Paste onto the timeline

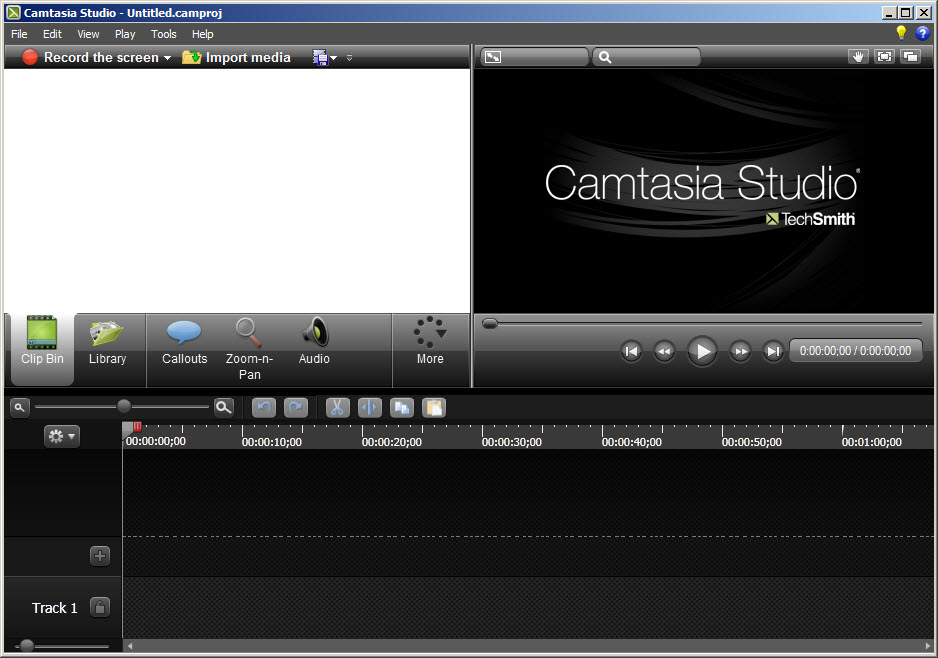tap(434, 408)
